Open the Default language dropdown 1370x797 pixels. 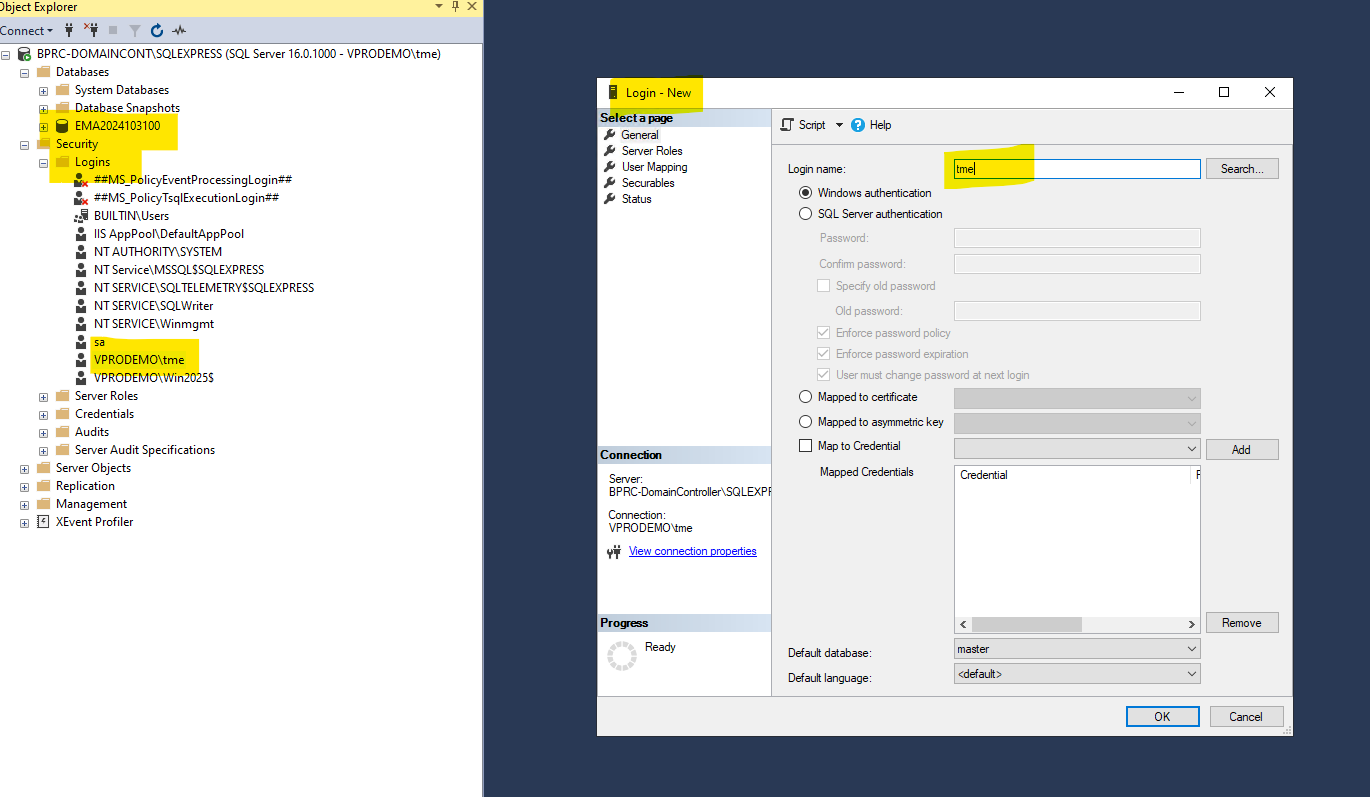coord(1191,673)
